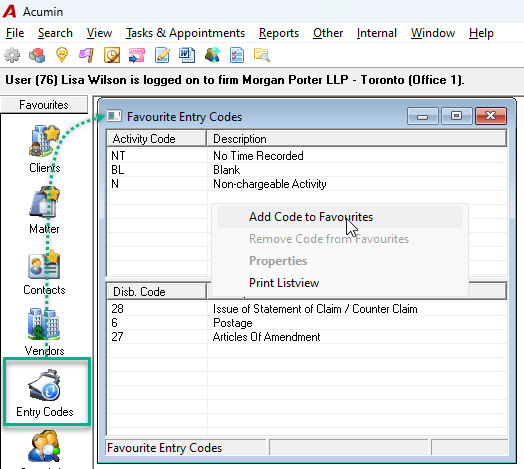
Task: Choose Remove Code from Favourites
Action: [340, 239]
